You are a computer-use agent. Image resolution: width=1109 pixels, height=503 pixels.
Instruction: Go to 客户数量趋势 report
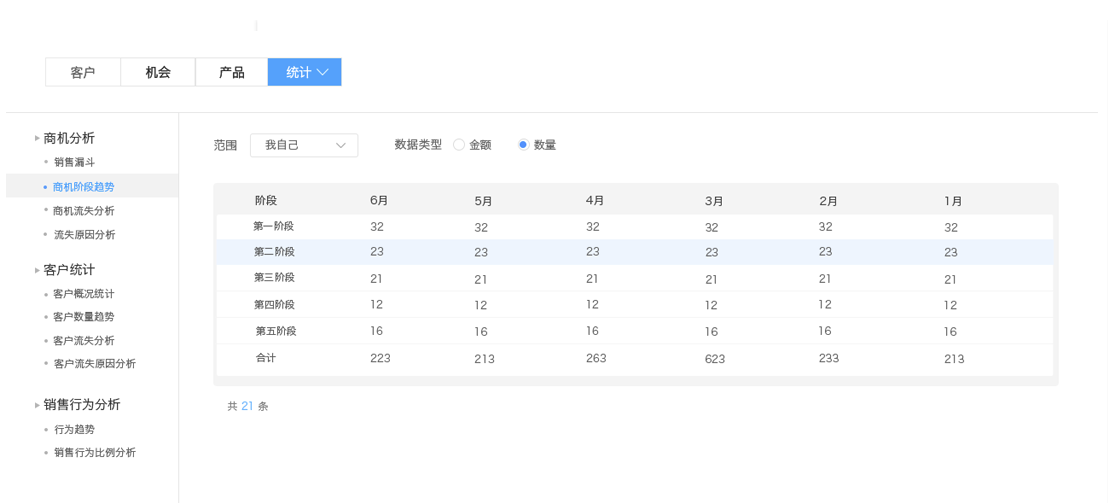(x=84, y=317)
